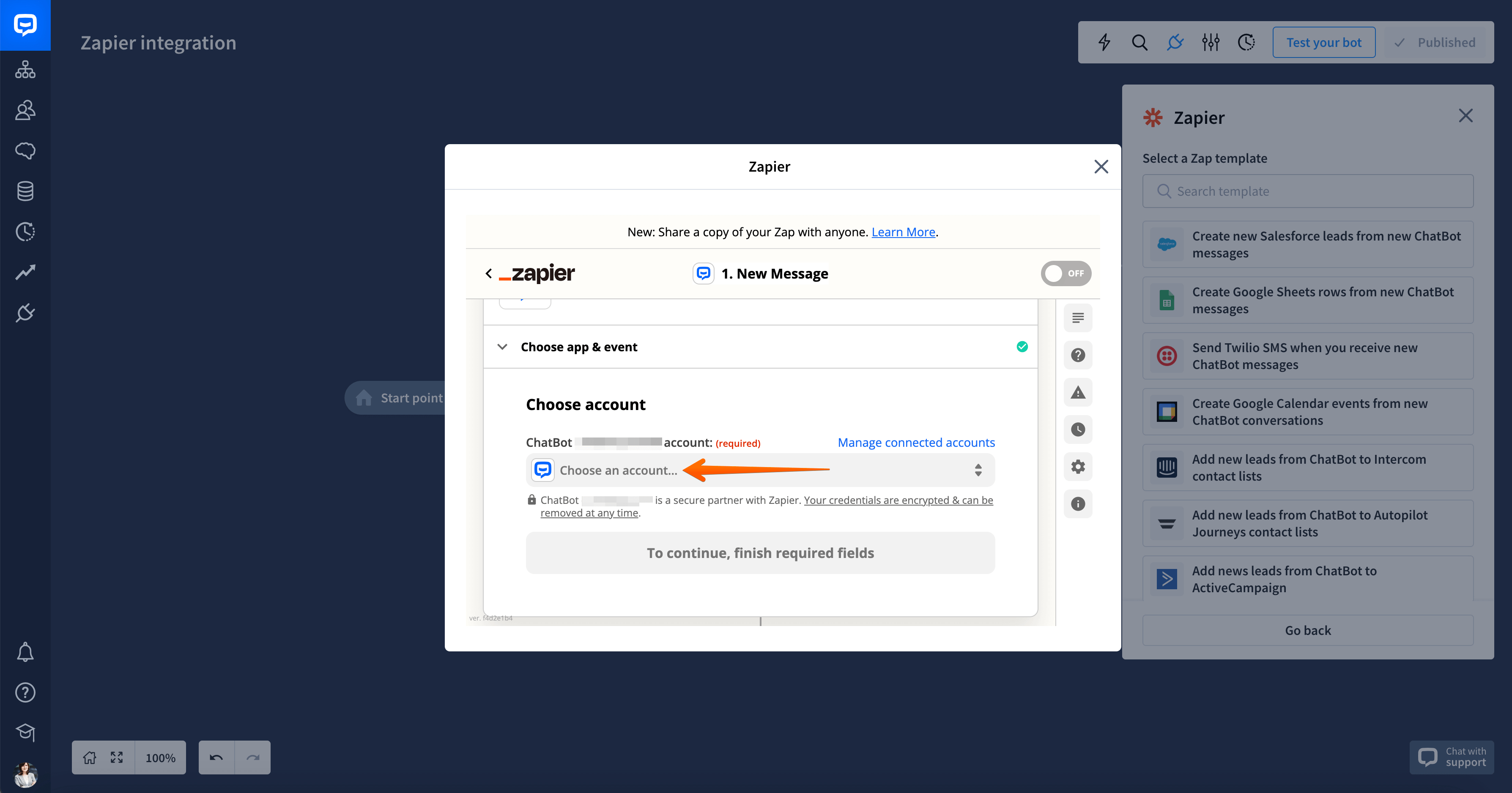This screenshot has height=793, width=1512.
Task: Open the analytics trend icon in sidebar
Action: 25,272
